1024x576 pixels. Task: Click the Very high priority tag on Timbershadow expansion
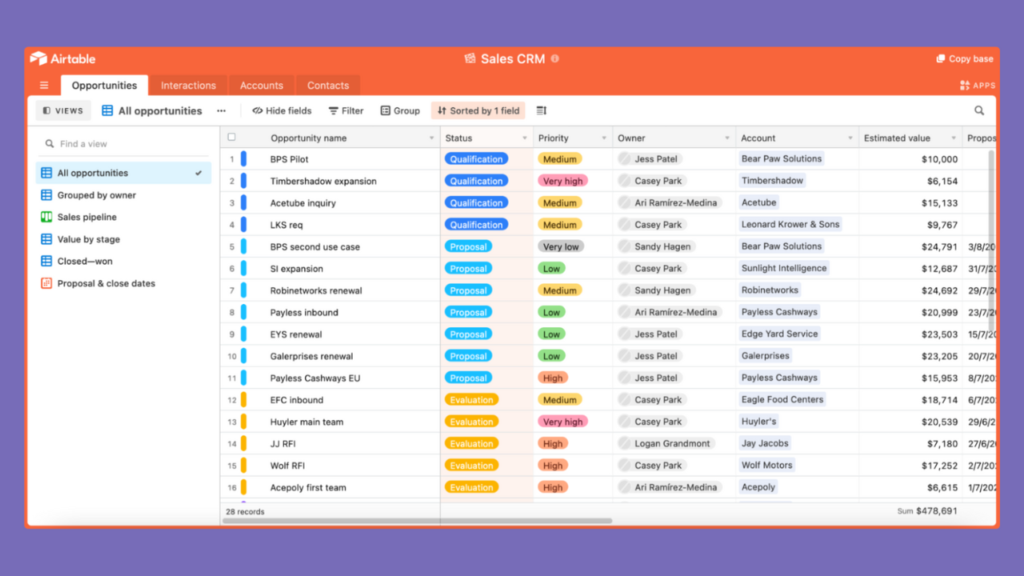[x=562, y=181]
